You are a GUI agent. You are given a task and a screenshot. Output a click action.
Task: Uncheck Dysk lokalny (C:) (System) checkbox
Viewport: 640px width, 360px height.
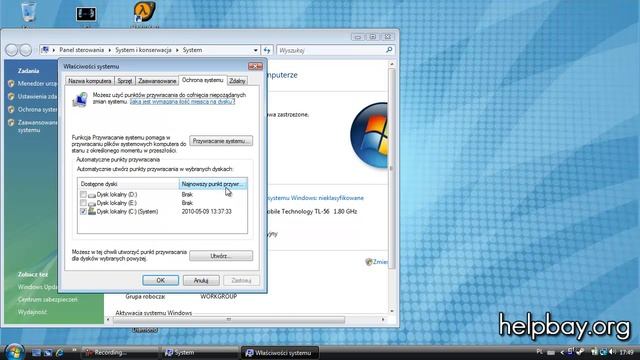pyautogui.click(x=83, y=211)
